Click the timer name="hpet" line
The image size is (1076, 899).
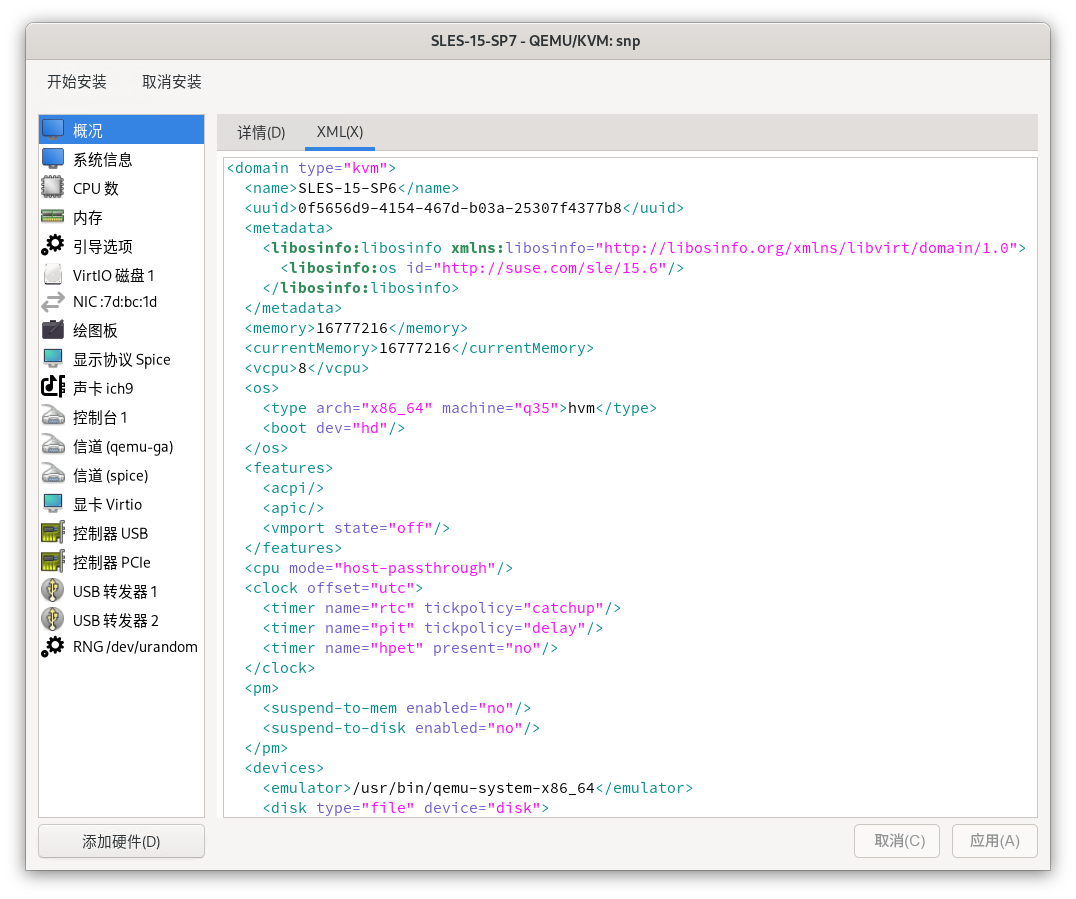click(410, 648)
